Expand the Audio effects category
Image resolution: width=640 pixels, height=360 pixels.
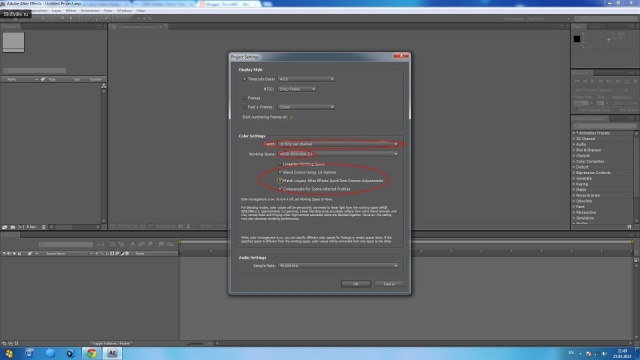click(x=573, y=144)
